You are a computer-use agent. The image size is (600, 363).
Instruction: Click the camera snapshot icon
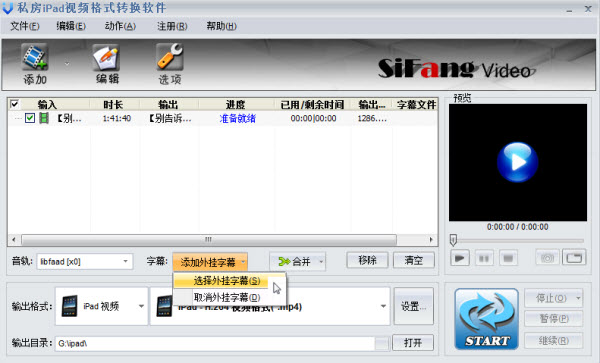547,258
